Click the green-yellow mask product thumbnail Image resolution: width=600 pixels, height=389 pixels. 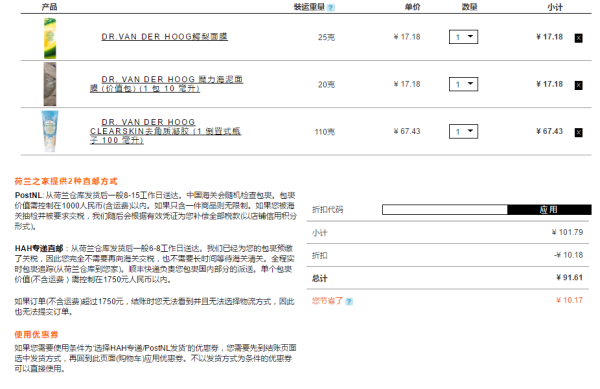point(50,38)
